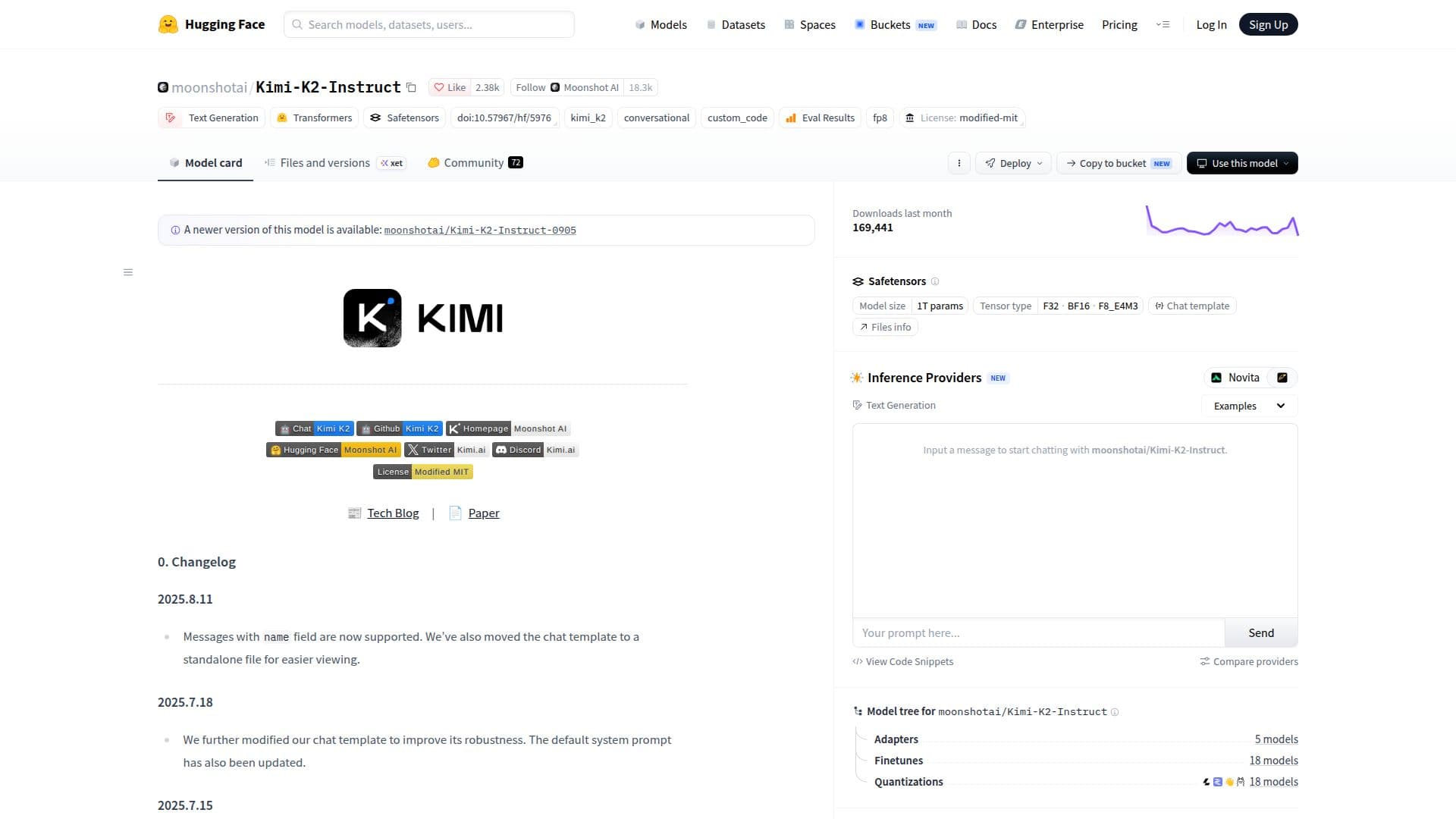Viewport: 1456px width, 819px height.
Task: Open Spaces in top navigation
Action: (x=810, y=24)
